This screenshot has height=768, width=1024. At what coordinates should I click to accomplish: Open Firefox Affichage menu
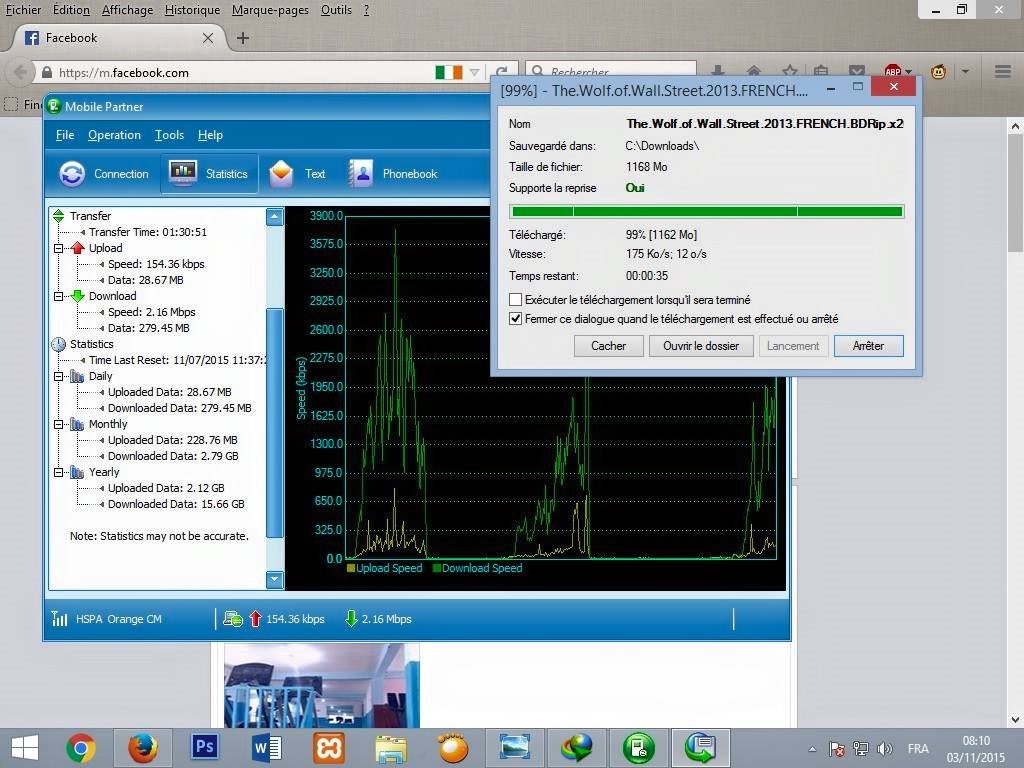(127, 10)
